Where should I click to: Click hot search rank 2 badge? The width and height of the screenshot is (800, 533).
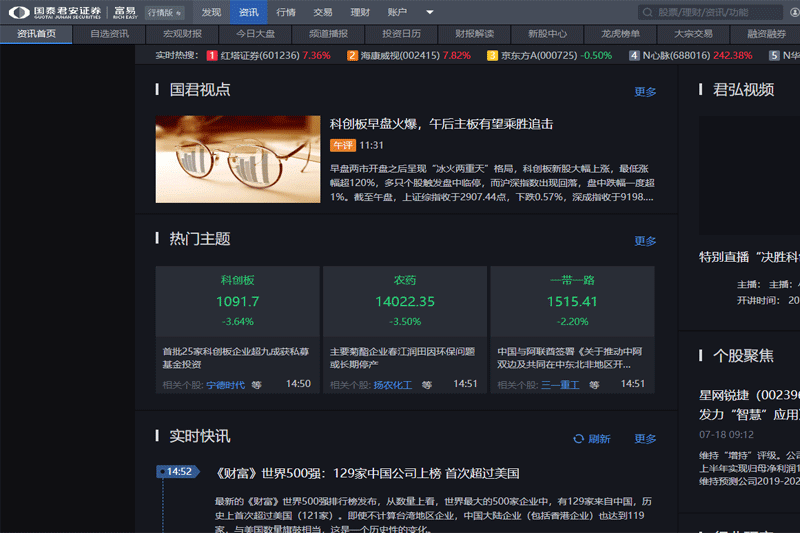(352, 56)
